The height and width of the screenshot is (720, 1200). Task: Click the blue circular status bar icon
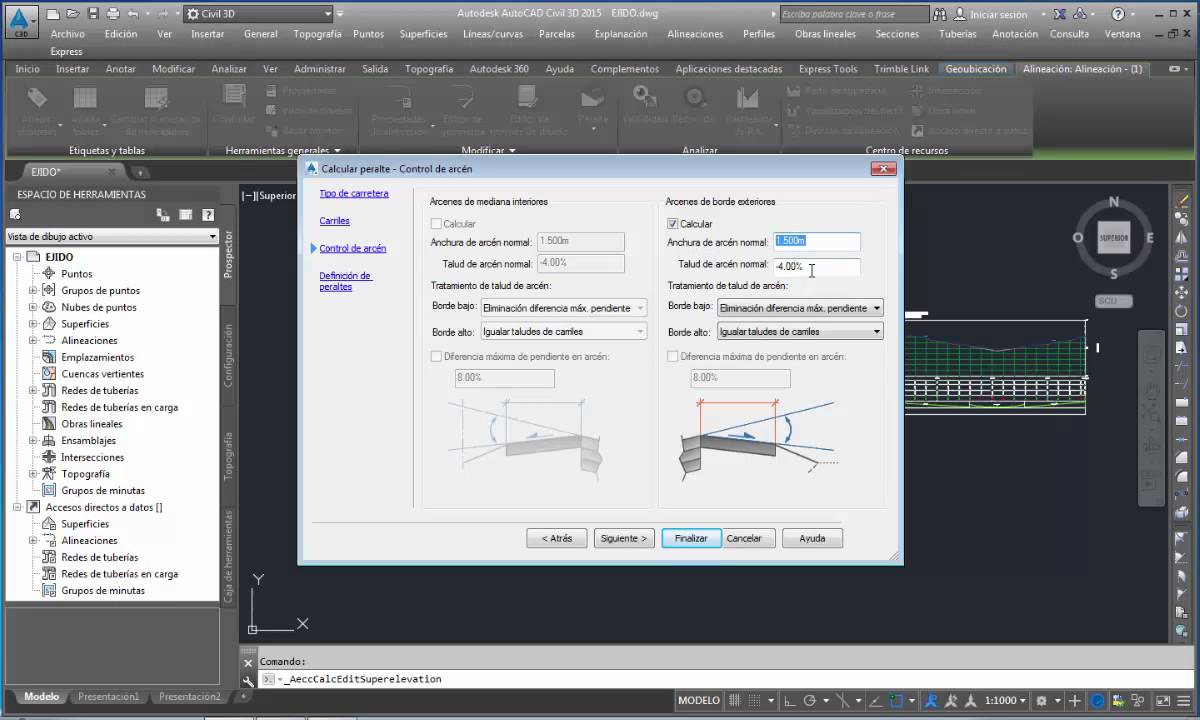pos(1097,701)
